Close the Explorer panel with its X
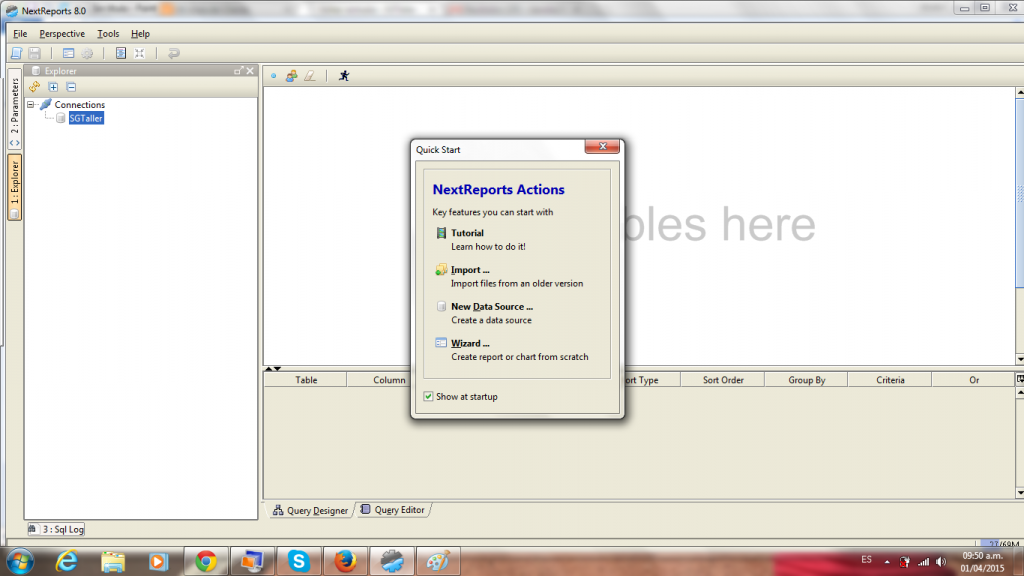Viewport: 1024px width, 576px height. [x=250, y=71]
